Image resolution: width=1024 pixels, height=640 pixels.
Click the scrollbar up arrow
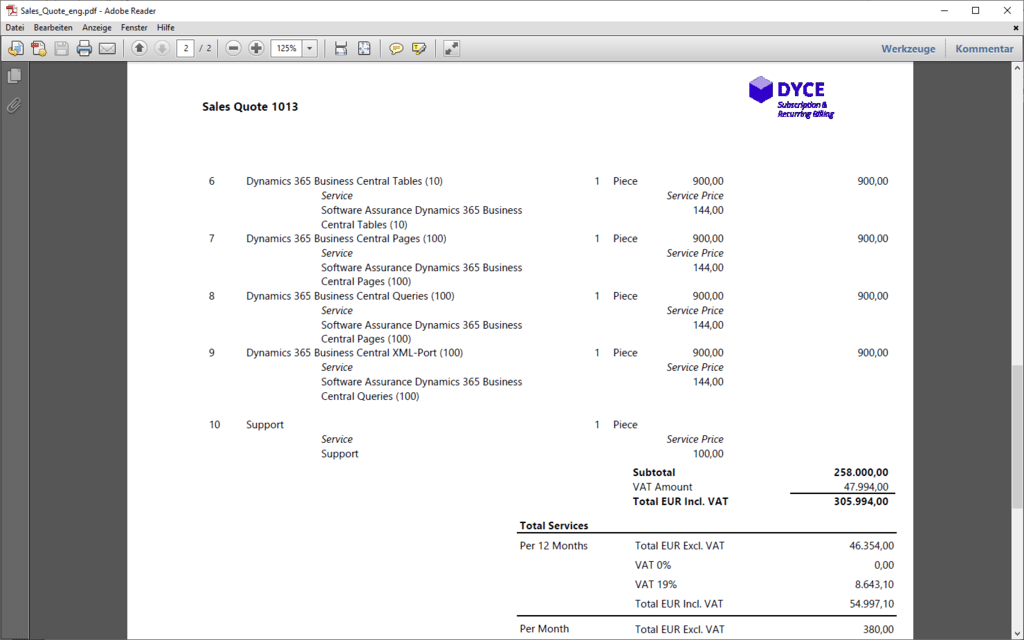pyautogui.click(x=1017, y=67)
